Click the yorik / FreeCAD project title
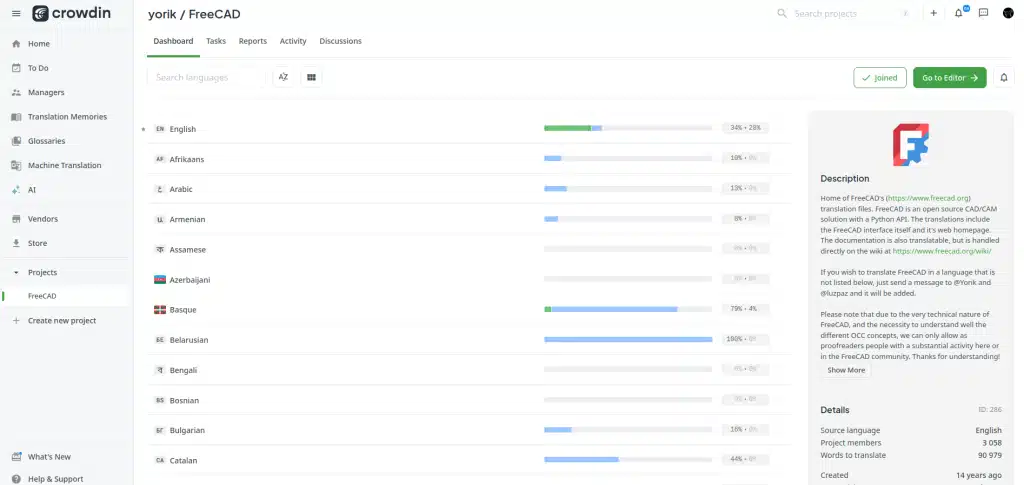This screenshot has height=485, width=1024. coord(194,14)
